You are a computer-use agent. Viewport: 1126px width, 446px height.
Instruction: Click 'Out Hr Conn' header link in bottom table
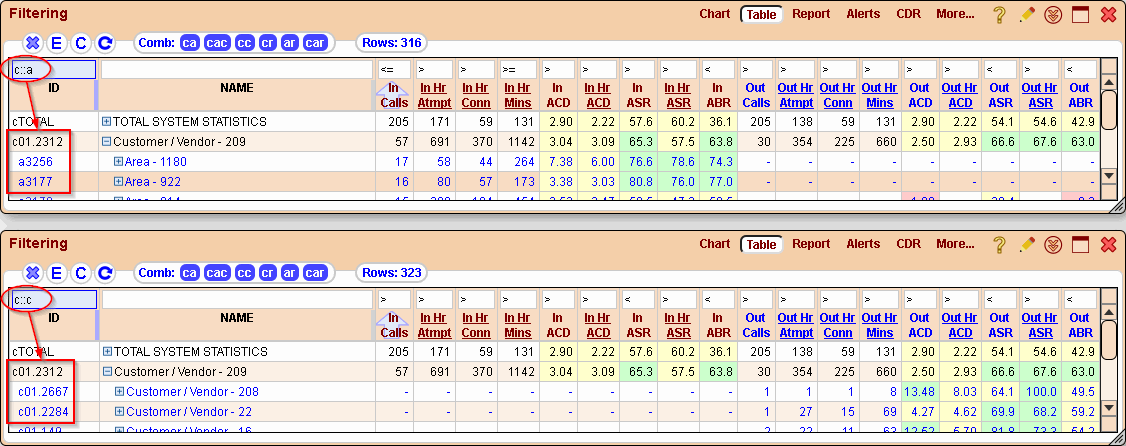point(837,325)
